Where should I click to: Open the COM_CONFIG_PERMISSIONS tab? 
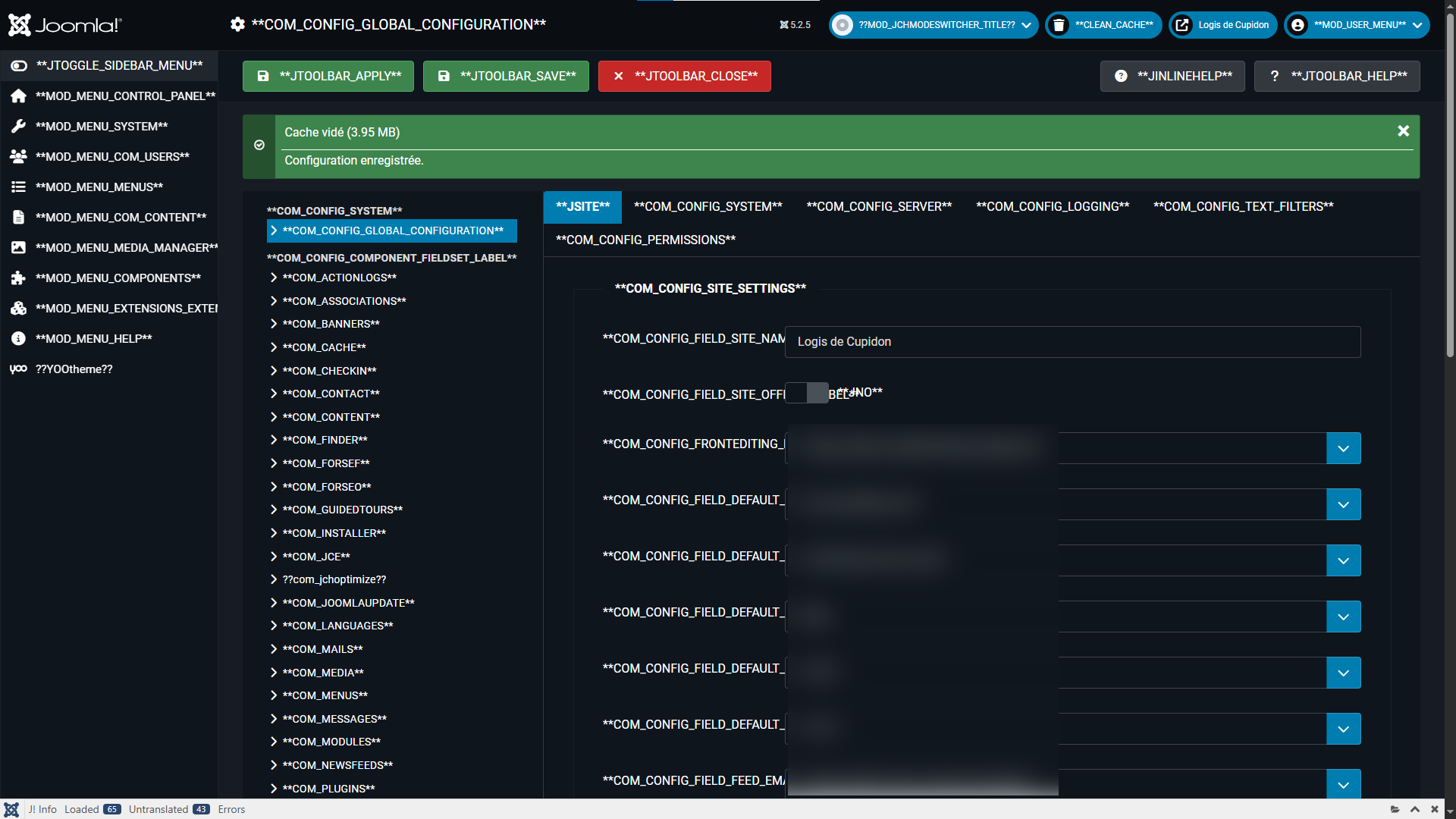click(645, 240)
